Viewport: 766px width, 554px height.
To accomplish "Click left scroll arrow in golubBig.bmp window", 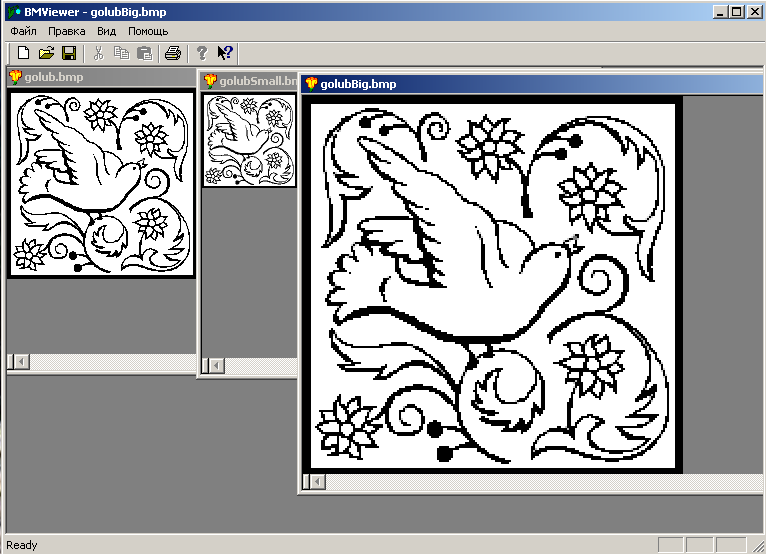I will point(318,482).
